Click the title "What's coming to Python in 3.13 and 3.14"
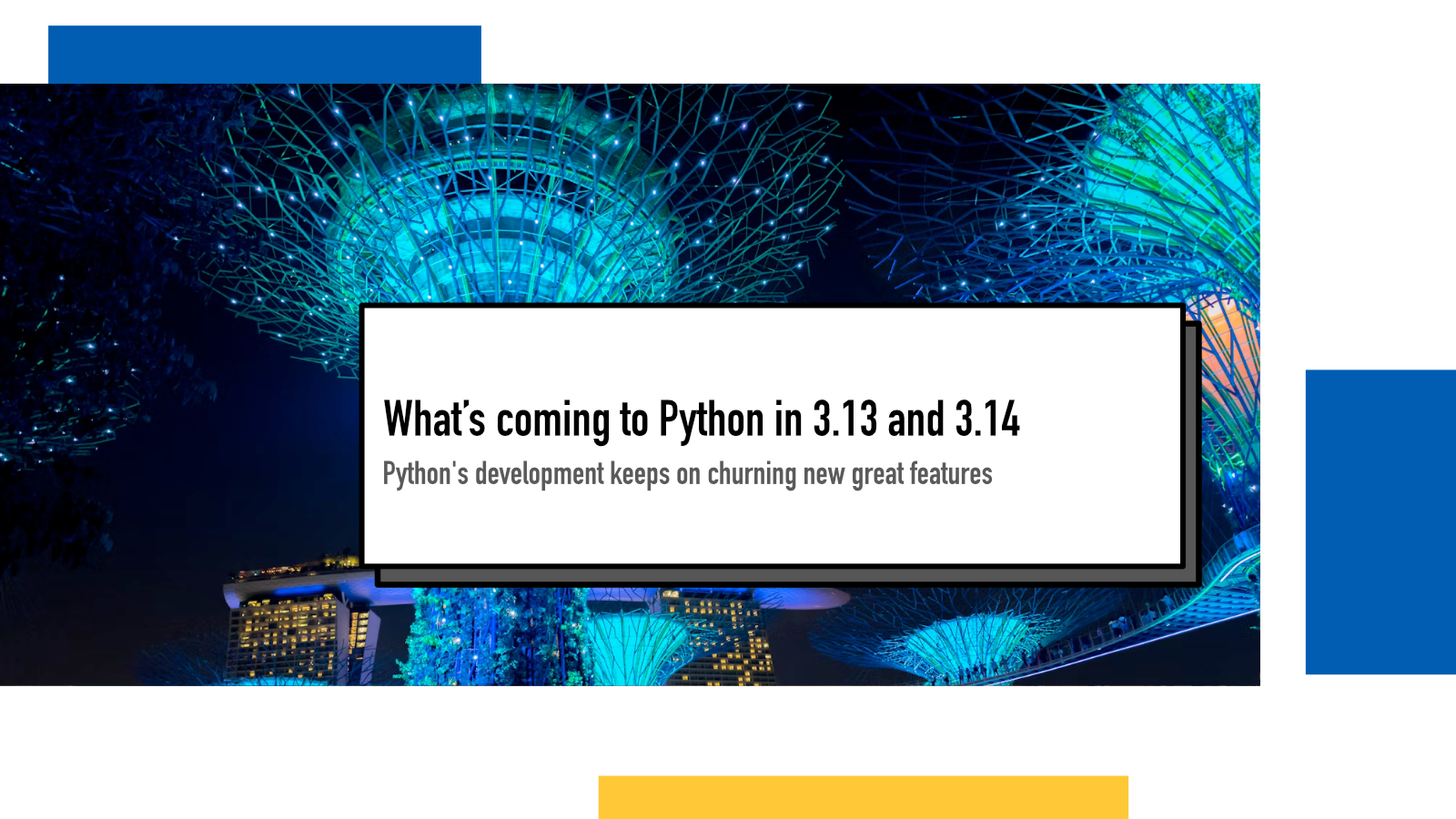The width and height of the screenshot is (1456, 819). coord(702,420)
